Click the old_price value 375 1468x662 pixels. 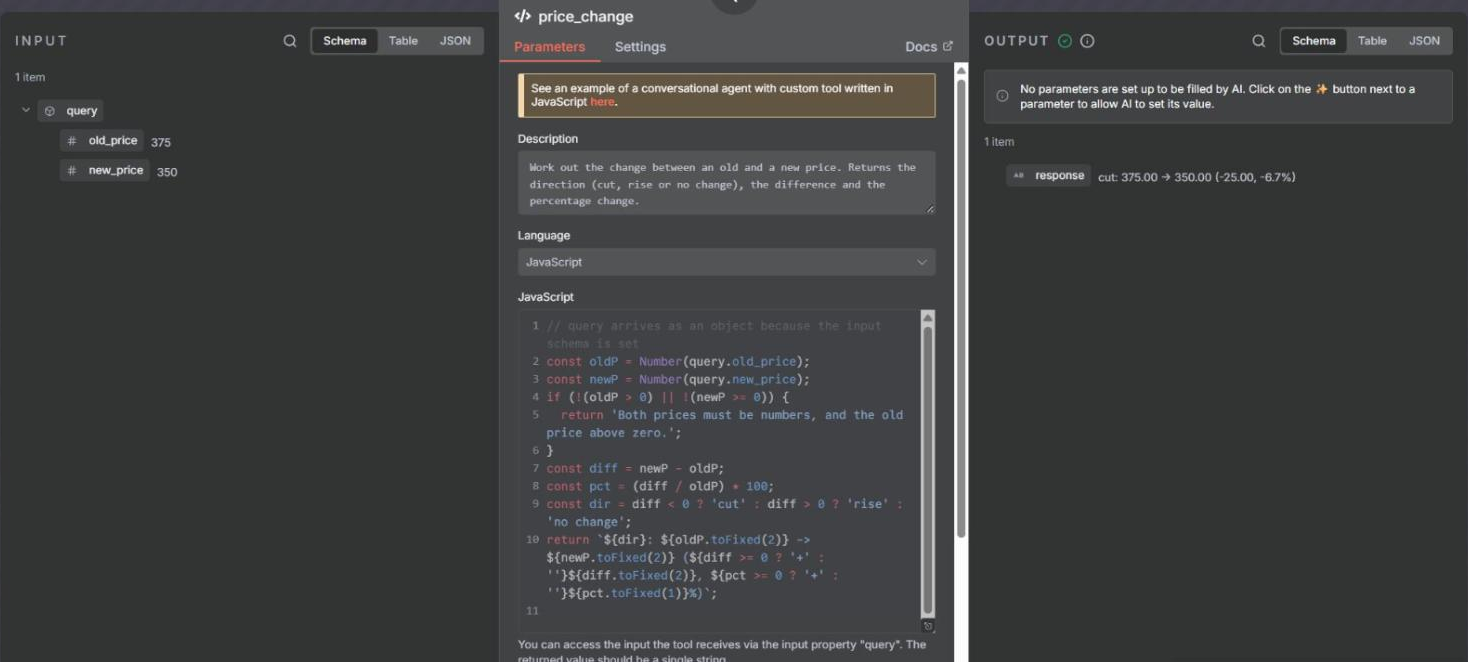pyautogui.click(x=161, y=143)
